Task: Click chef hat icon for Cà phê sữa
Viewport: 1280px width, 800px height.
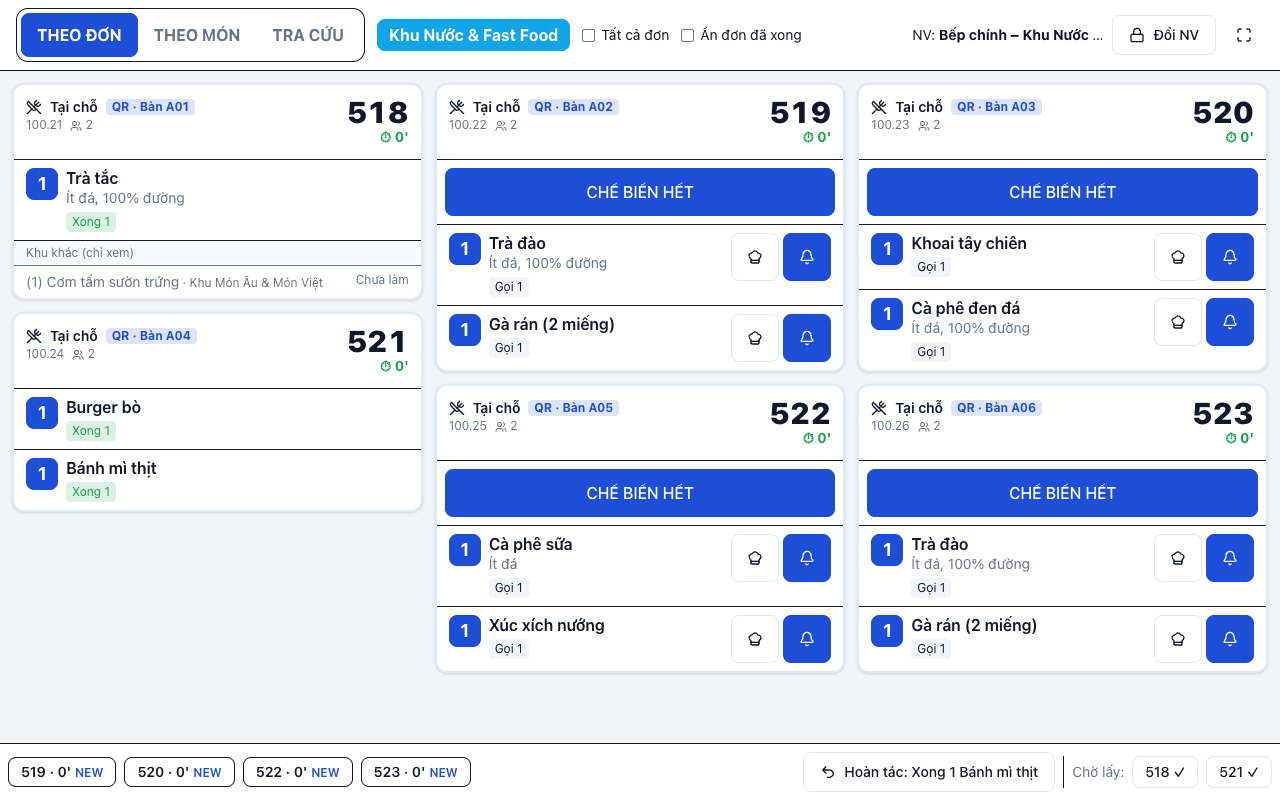Action: pyautogui.click(x=755, y=558)
